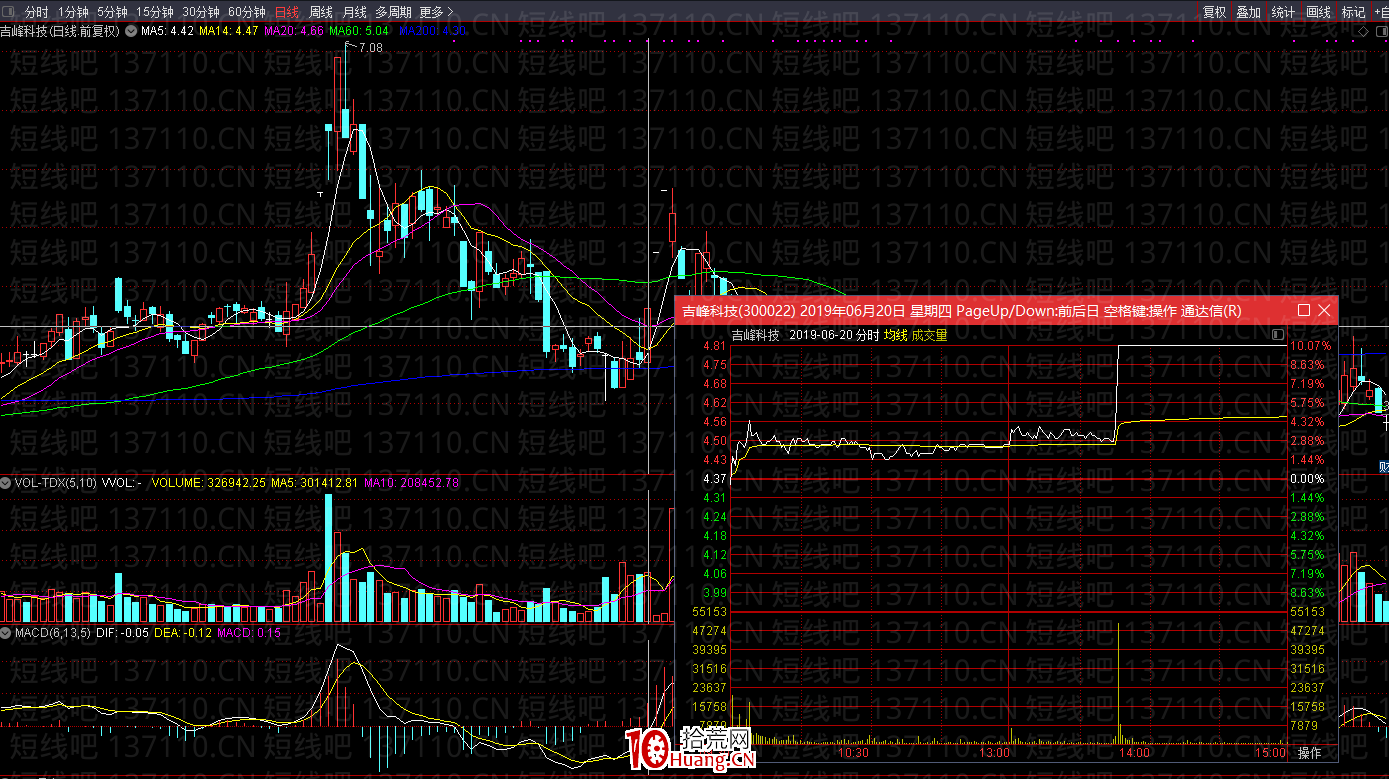Viewport: 1389px width, 779px height.
Task: Click the 标记 mark button
Action: tap(1353, 12)
